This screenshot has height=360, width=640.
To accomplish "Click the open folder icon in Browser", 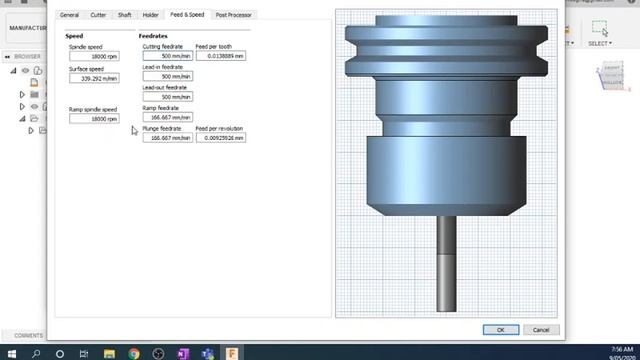I will coord(34,119).
